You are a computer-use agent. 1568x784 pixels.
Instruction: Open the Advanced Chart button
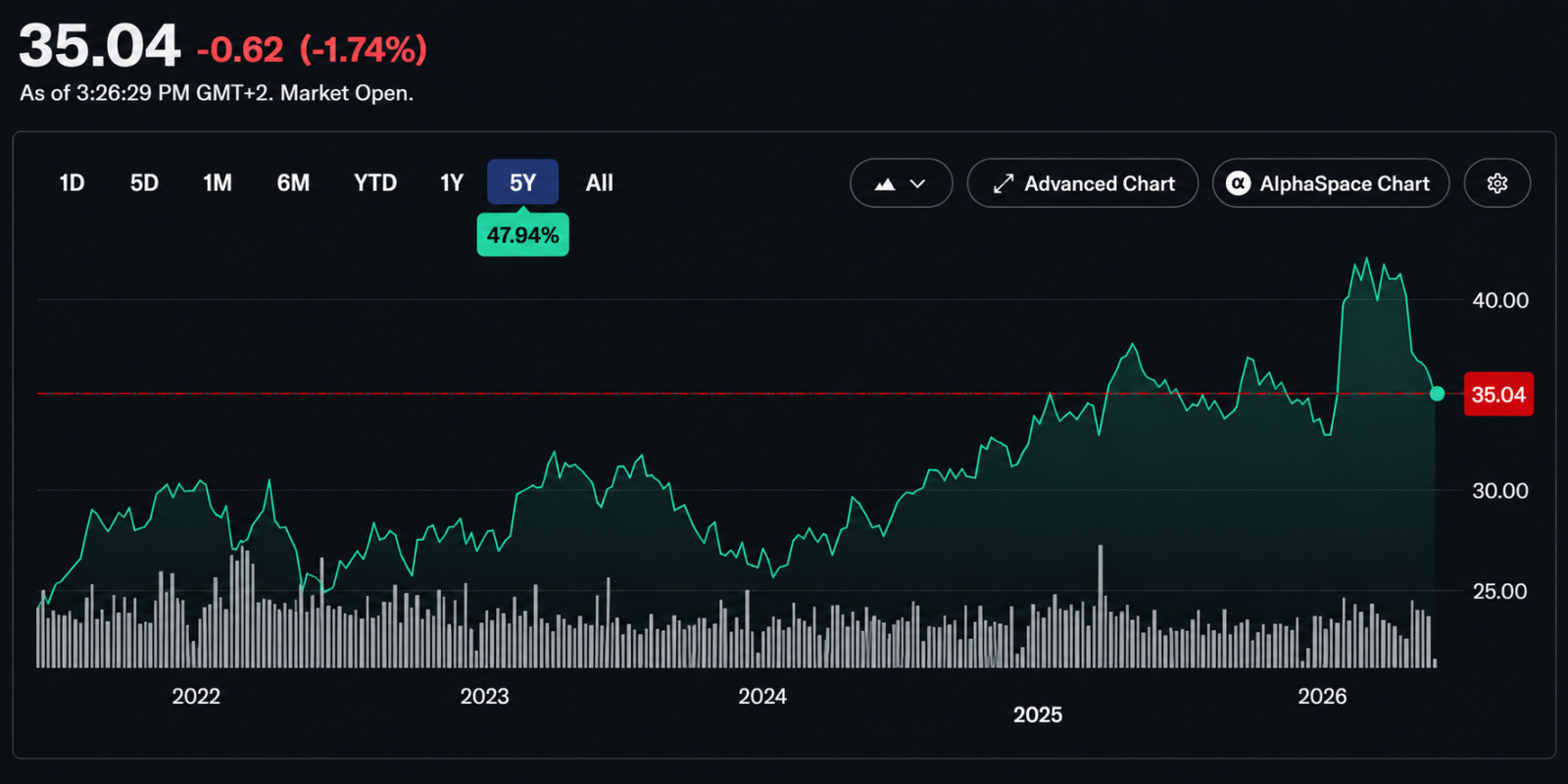pos(1082,183)
